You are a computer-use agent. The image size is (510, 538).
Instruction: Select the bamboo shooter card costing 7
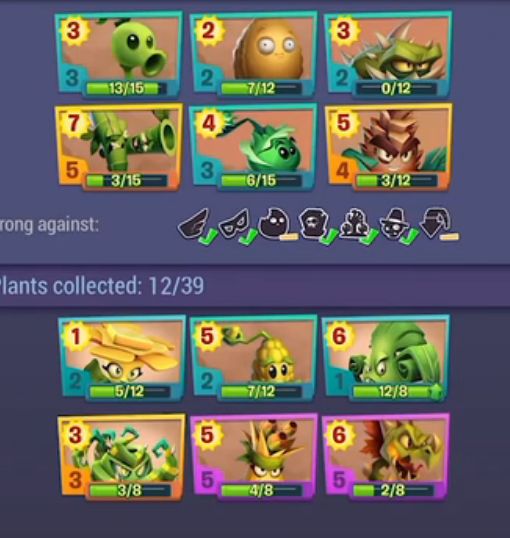pos(119,147)
